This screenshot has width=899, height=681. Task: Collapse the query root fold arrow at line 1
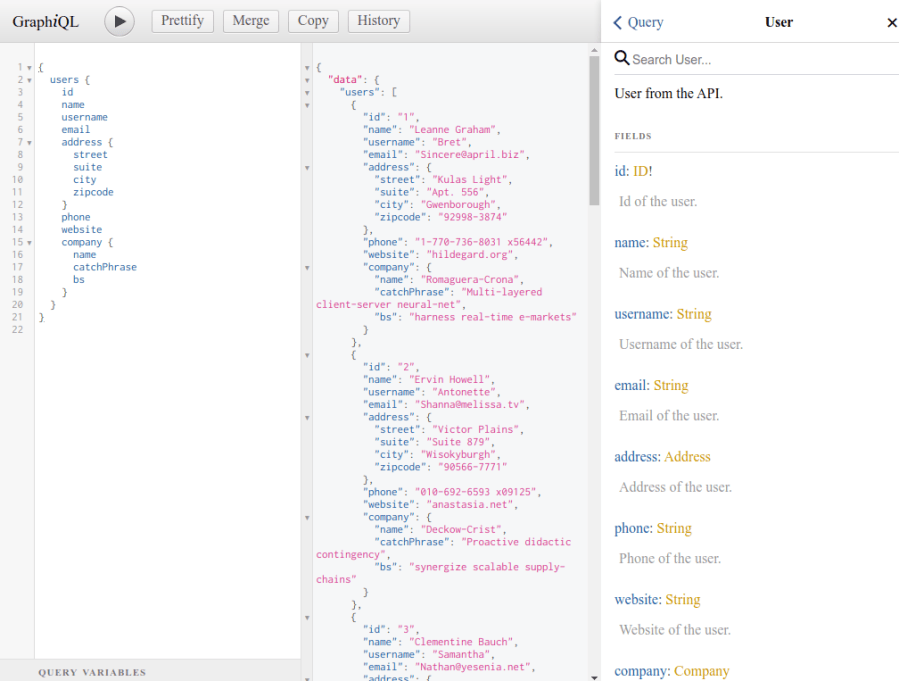point(29,68)
